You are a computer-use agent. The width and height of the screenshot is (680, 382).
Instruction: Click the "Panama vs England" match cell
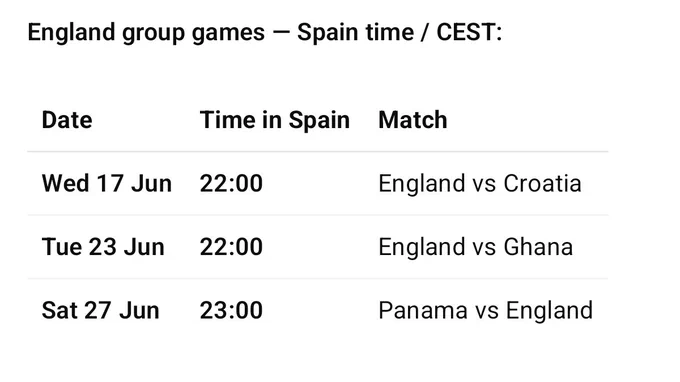(x=486, y=311)
